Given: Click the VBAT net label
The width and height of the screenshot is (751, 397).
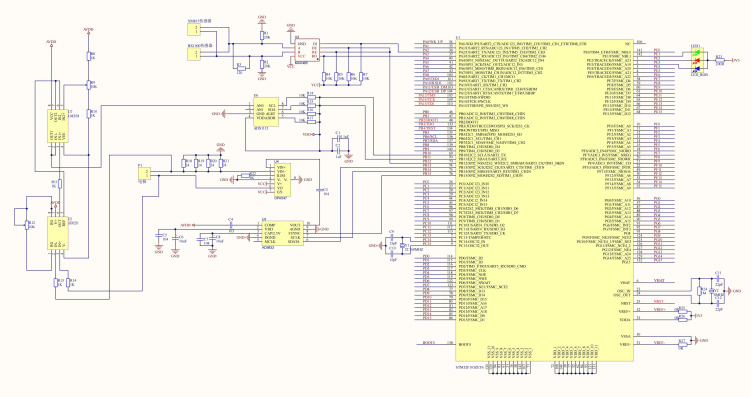Looking at the screenshot, I should tap(659, 281).
